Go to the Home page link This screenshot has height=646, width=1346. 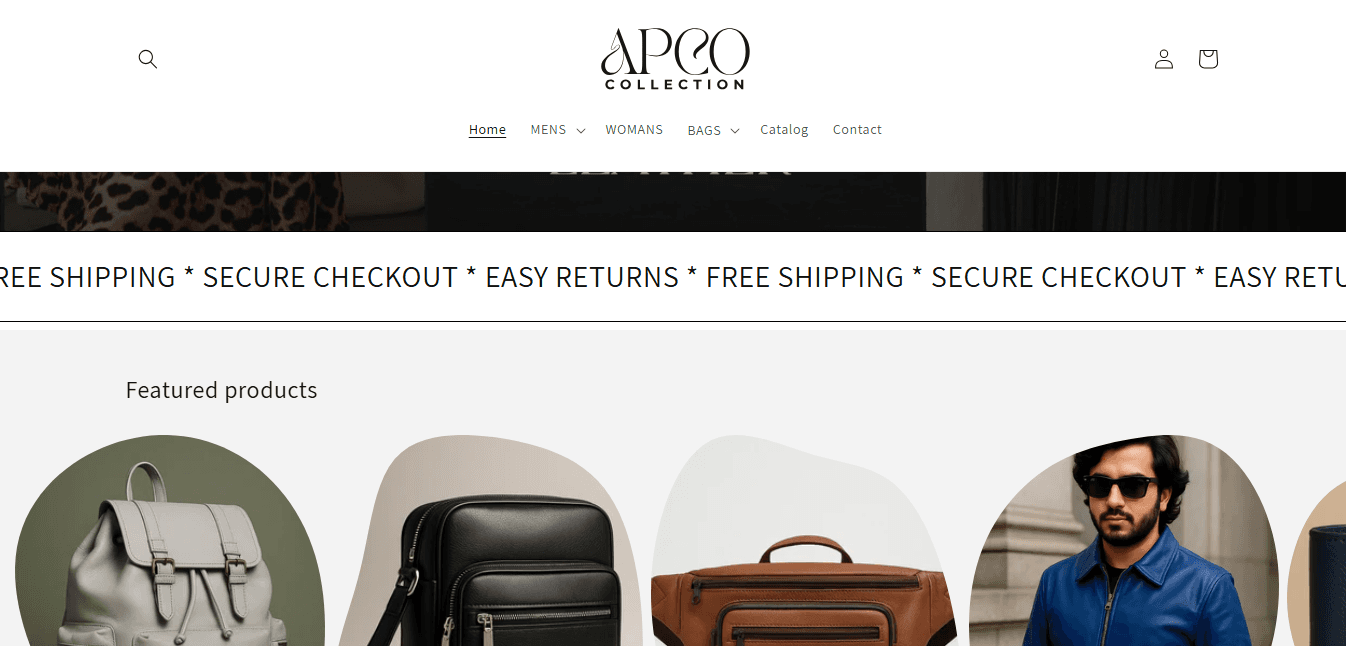(487, 130)
